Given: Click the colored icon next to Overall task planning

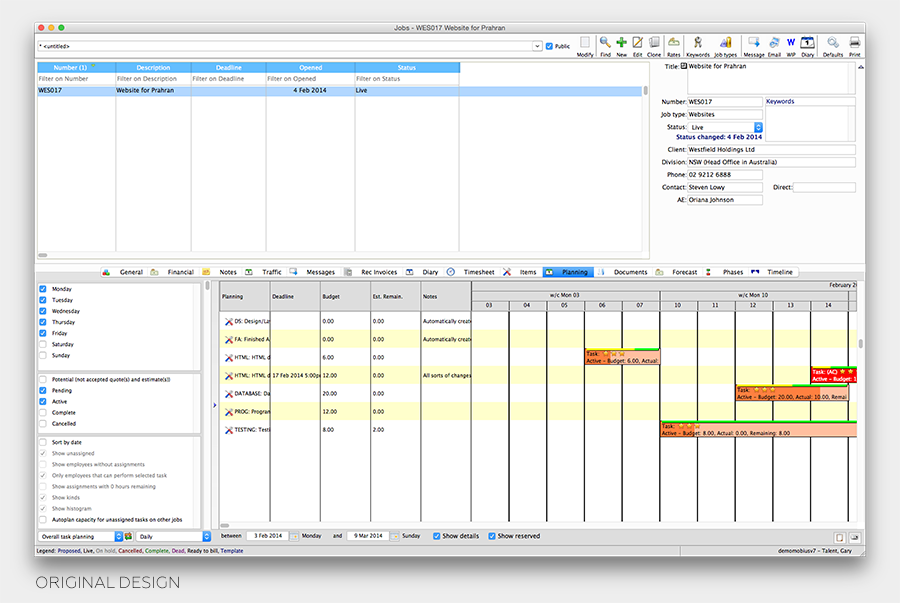Looking at the screenshot, I should 129,536.
